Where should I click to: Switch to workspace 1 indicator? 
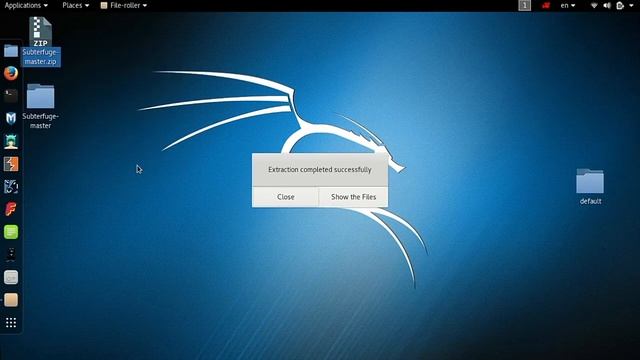pos(524,5)
